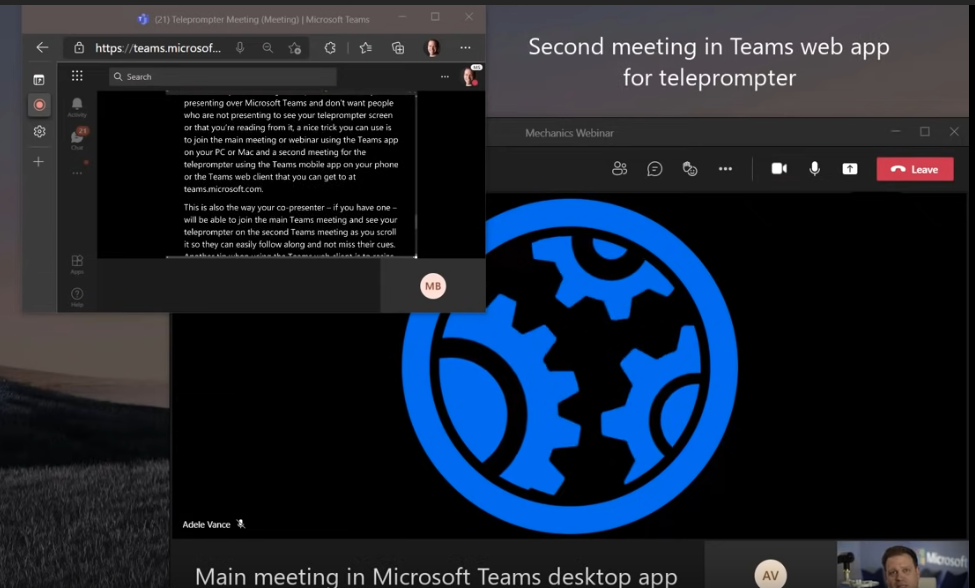Open Edge Settings and more menu
Image resolution: width=975 pixels, height=588 pixels.
coord(465,48)
